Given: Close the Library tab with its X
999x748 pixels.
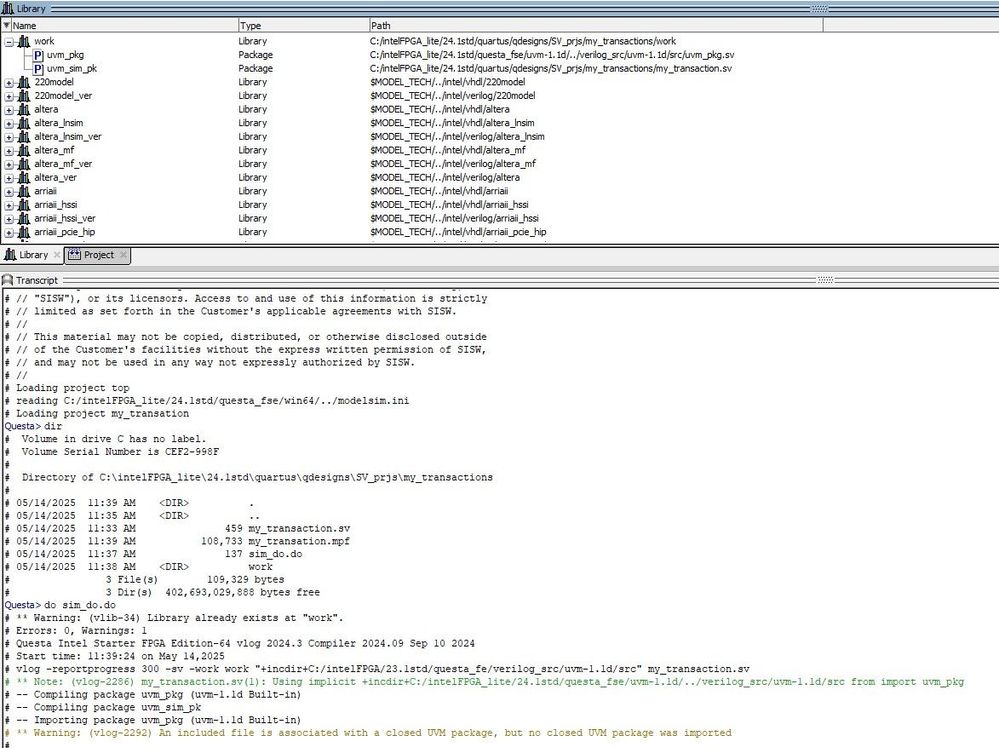Looking at the screenshot, I should click(57, 255).
